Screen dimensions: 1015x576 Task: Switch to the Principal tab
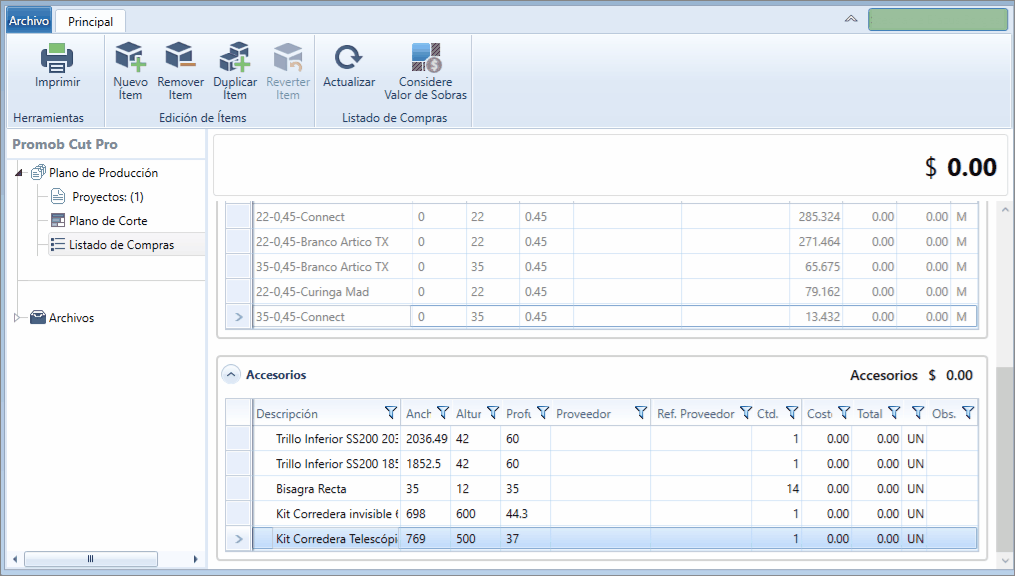90,21
